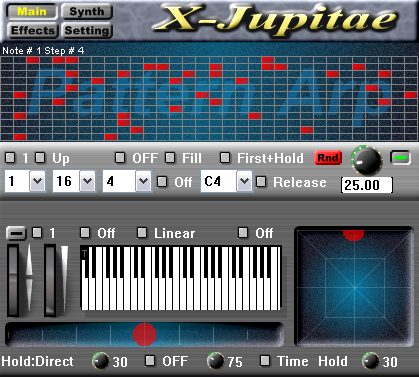This screenshot has width=419, height=377.
Task: Toggle the Off checkbox left of Linear
Action: 85,233
